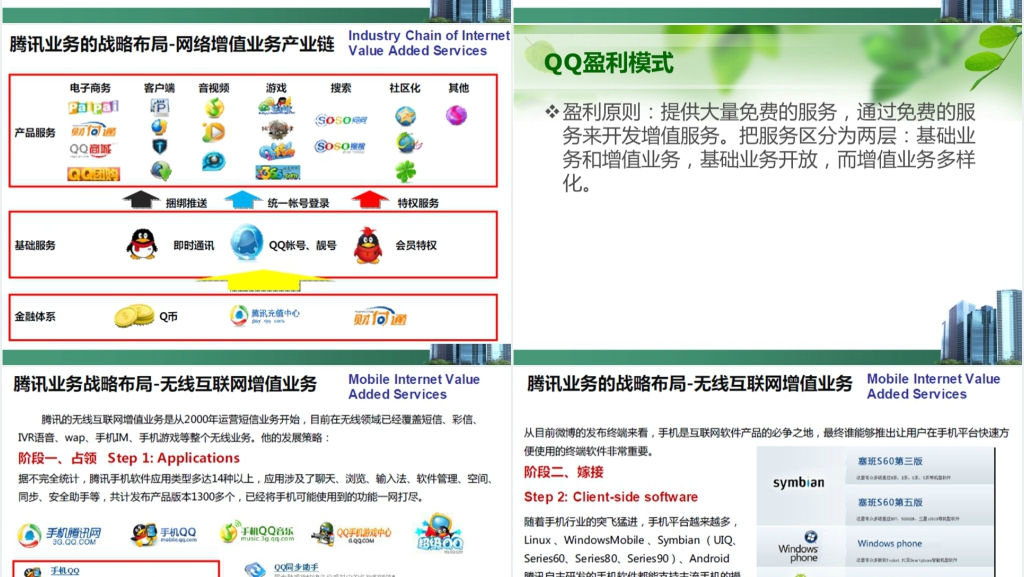Click the 即时通讯 label
Viewport: 1024px width, 577px height.
pyautogui.click(x=194, y=245)
